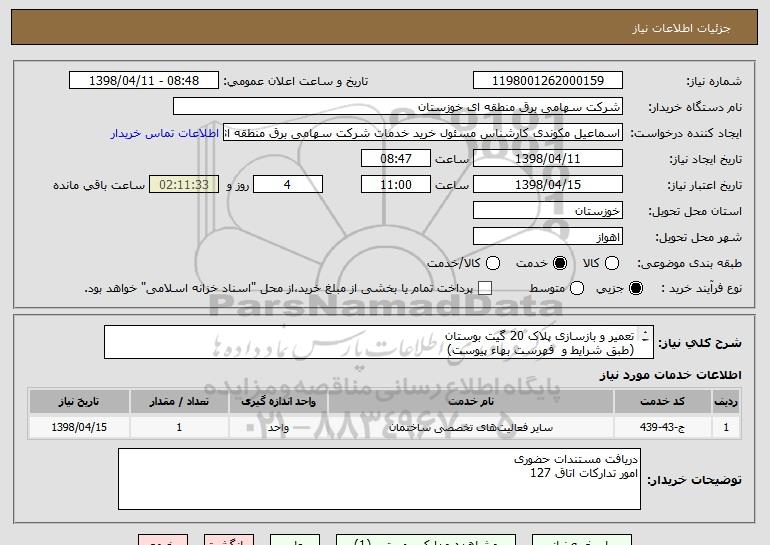Click the remaining days field showing 4
Viewport: 770px width, 545px height.
click(x=288, y=185)
